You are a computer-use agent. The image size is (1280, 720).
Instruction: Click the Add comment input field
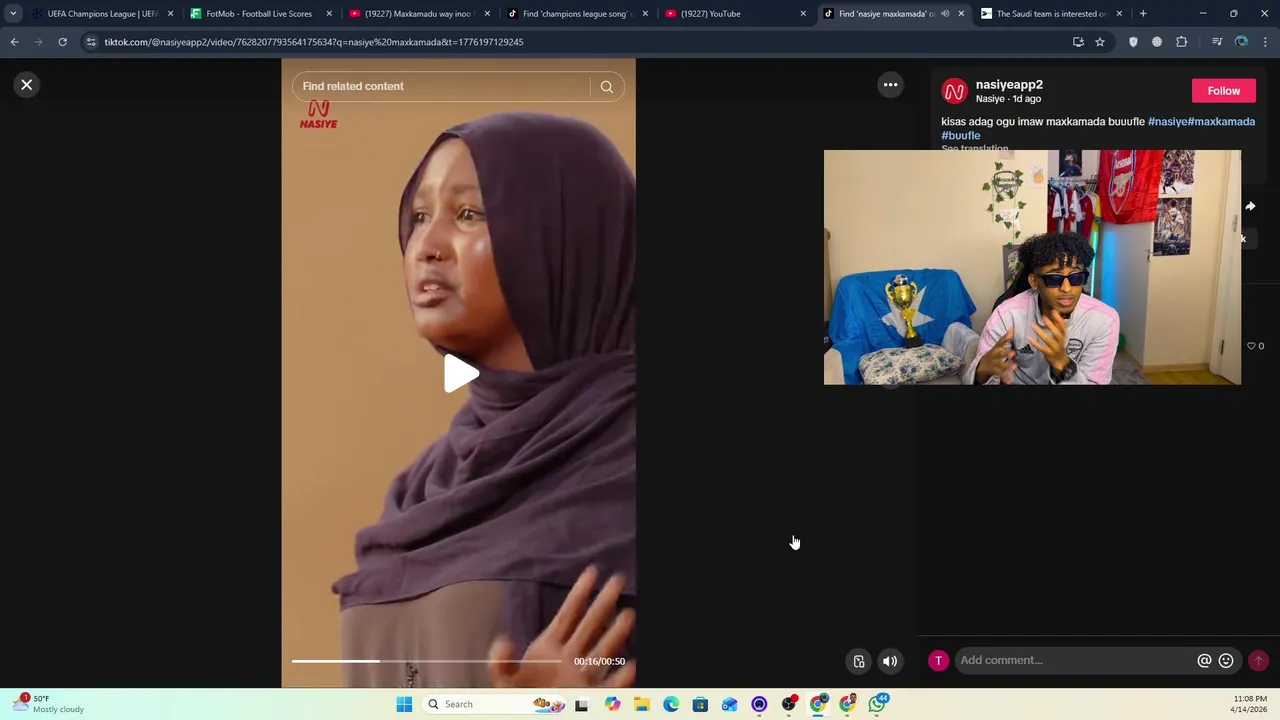pyautogui.click(x=1075, y=660)
